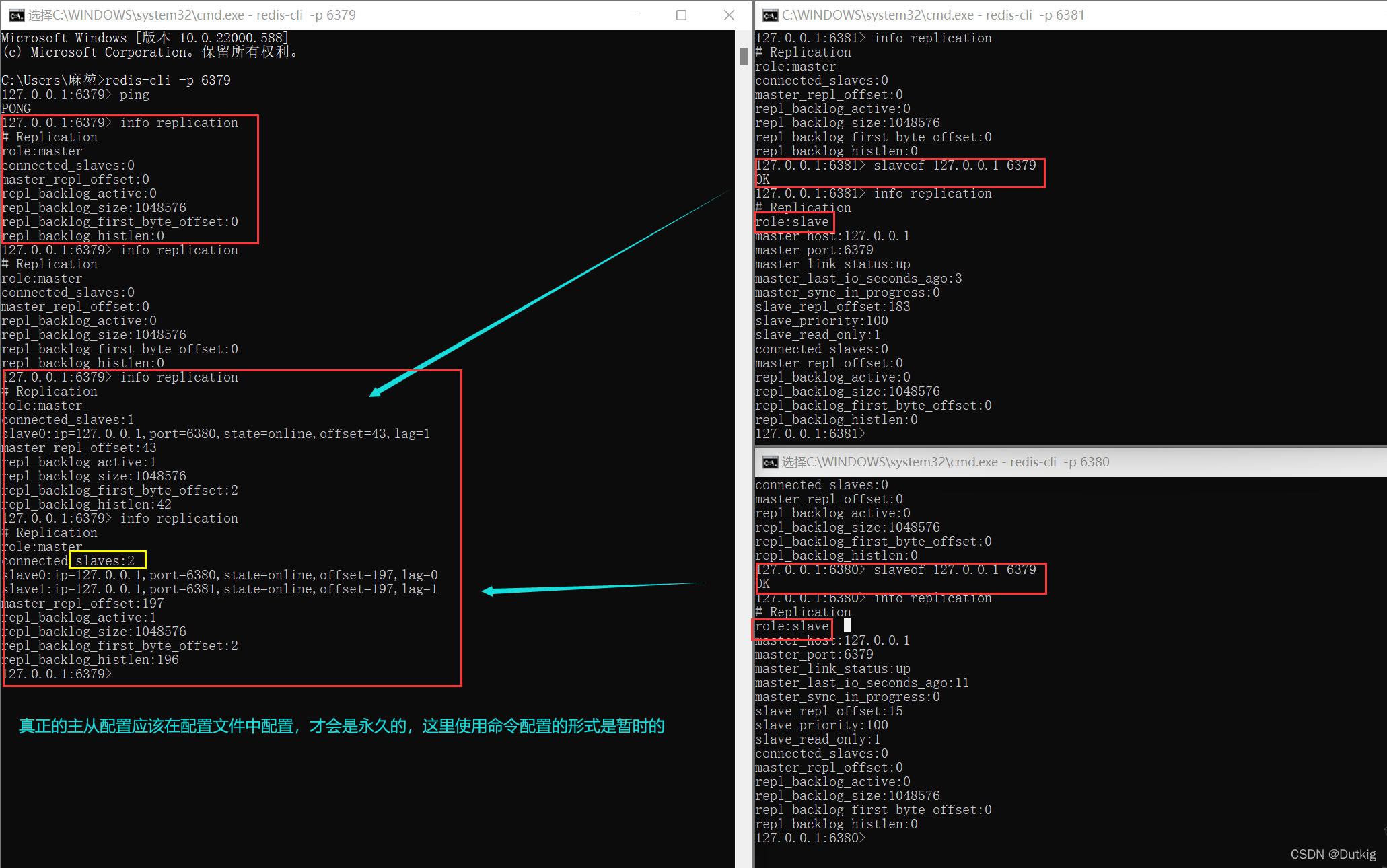Click 'redis-cli -p 6379' command line
The width and height of the screenshot is (1387, 868).
(x=116, y=81)
